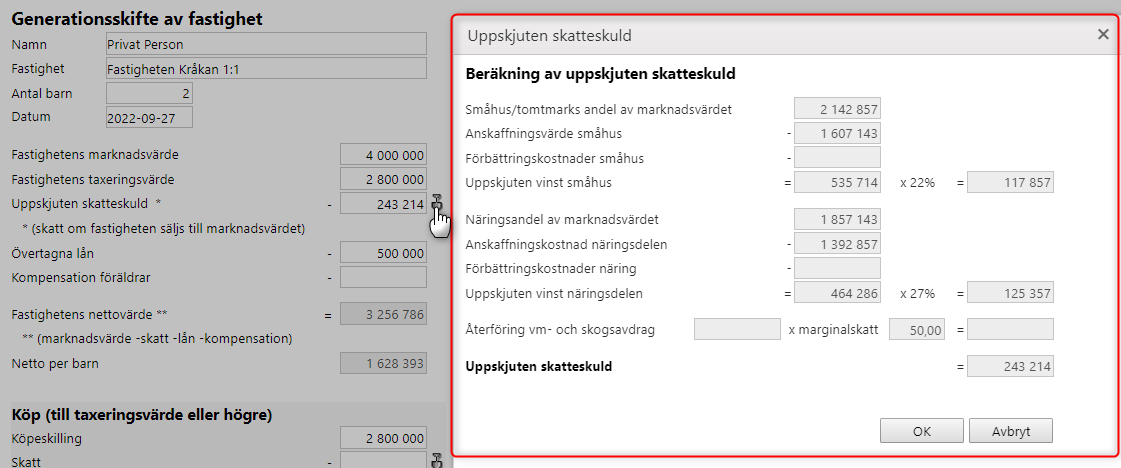
Task: Change the marginalskatt 50,00 percentage field
Action: pyautogui.click(x=917, y=329)
